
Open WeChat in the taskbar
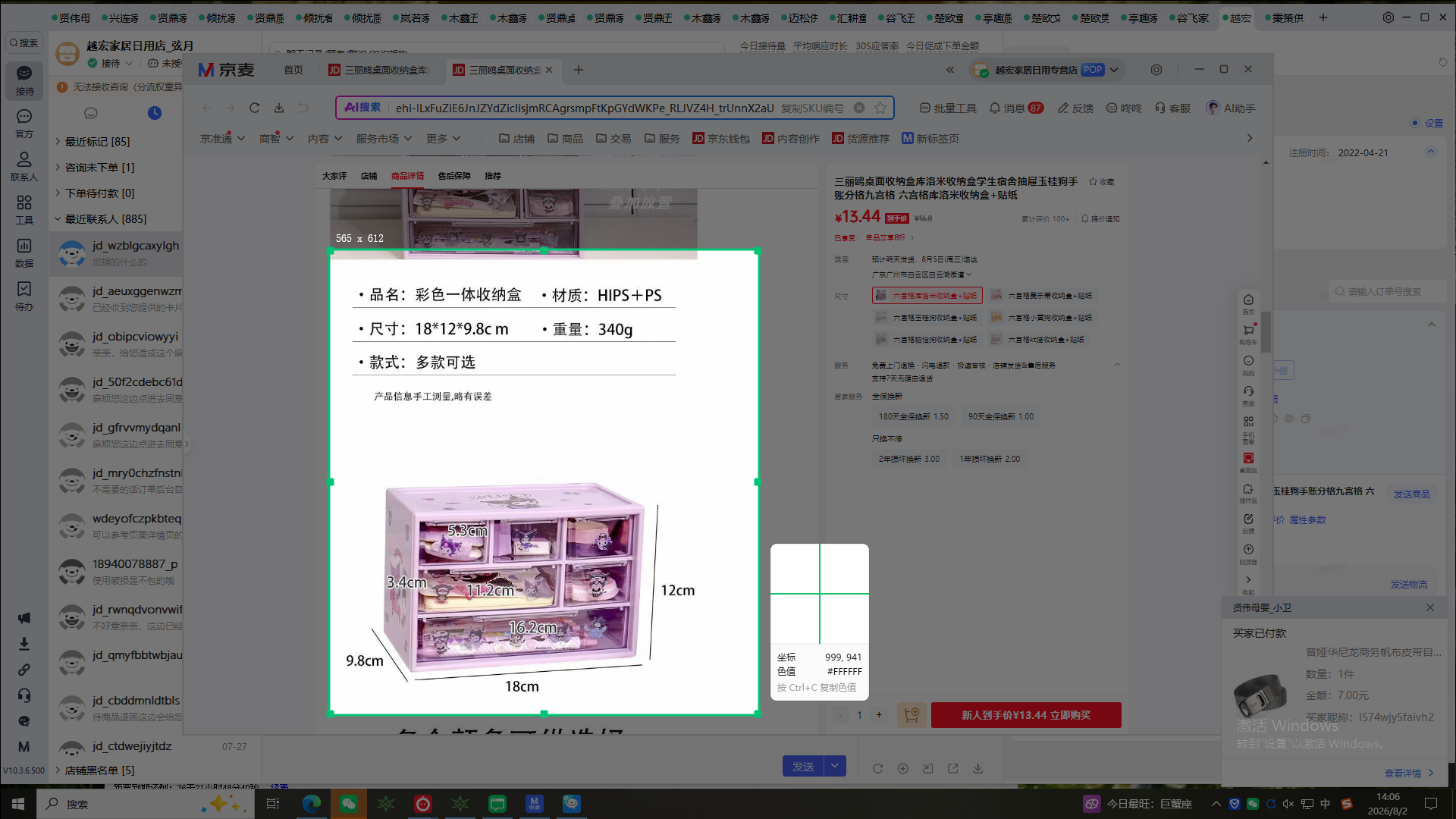pyautogui.click(x=349, y=804)
